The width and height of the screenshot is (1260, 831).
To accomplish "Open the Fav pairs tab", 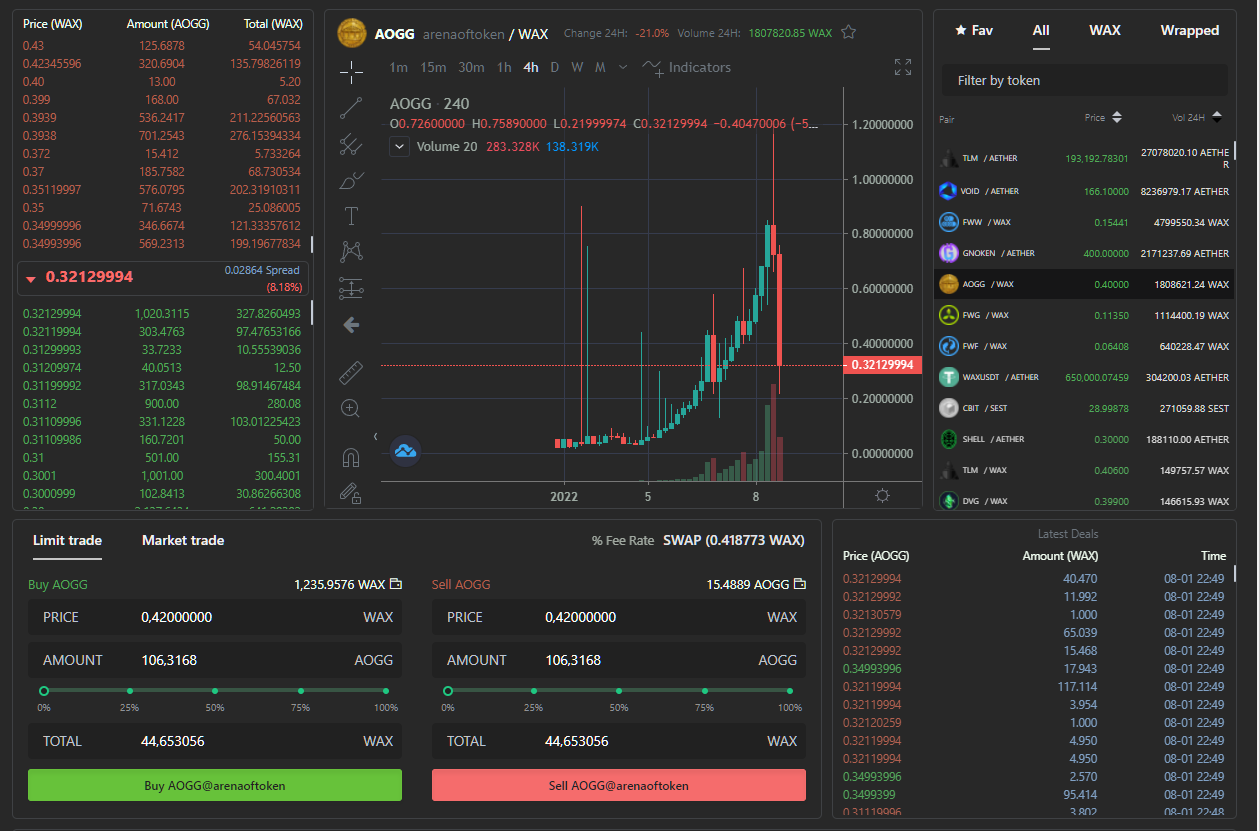I will tap(974, 30).
